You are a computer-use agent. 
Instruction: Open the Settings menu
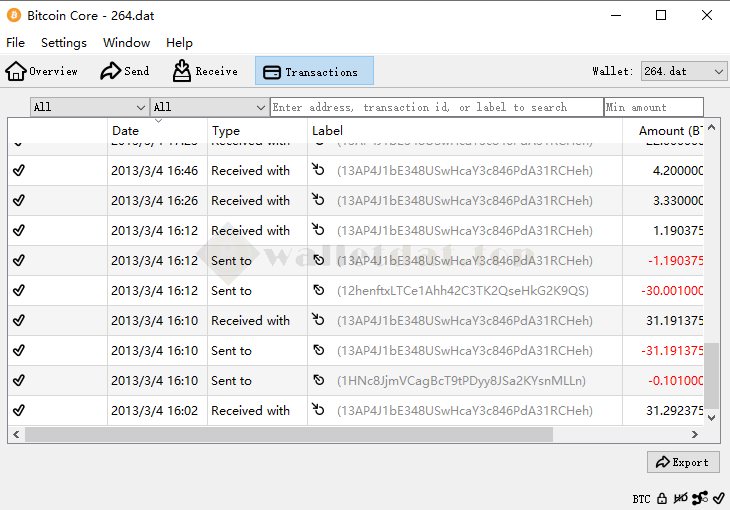coord(64,43)
